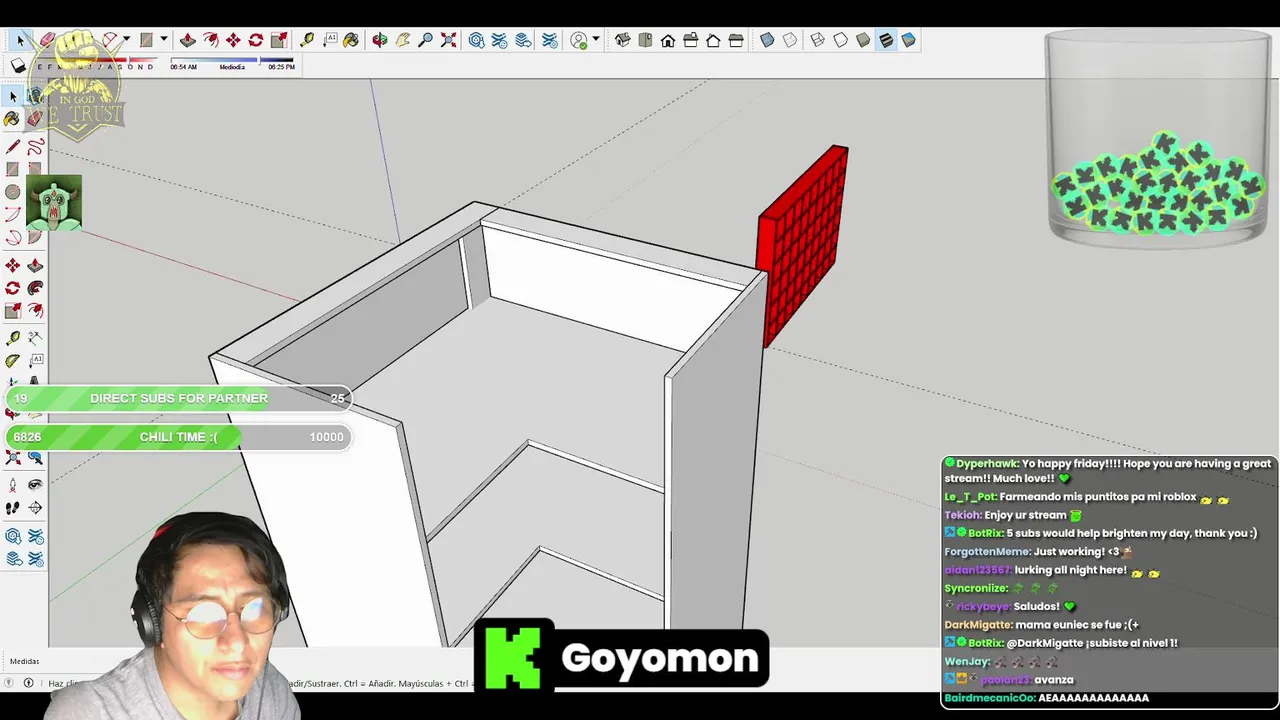This screenshot has height=720, width=1280.
Task: Open Extension Manager in top toolbar
Action: pyautogui.click(x=549, y=40)
